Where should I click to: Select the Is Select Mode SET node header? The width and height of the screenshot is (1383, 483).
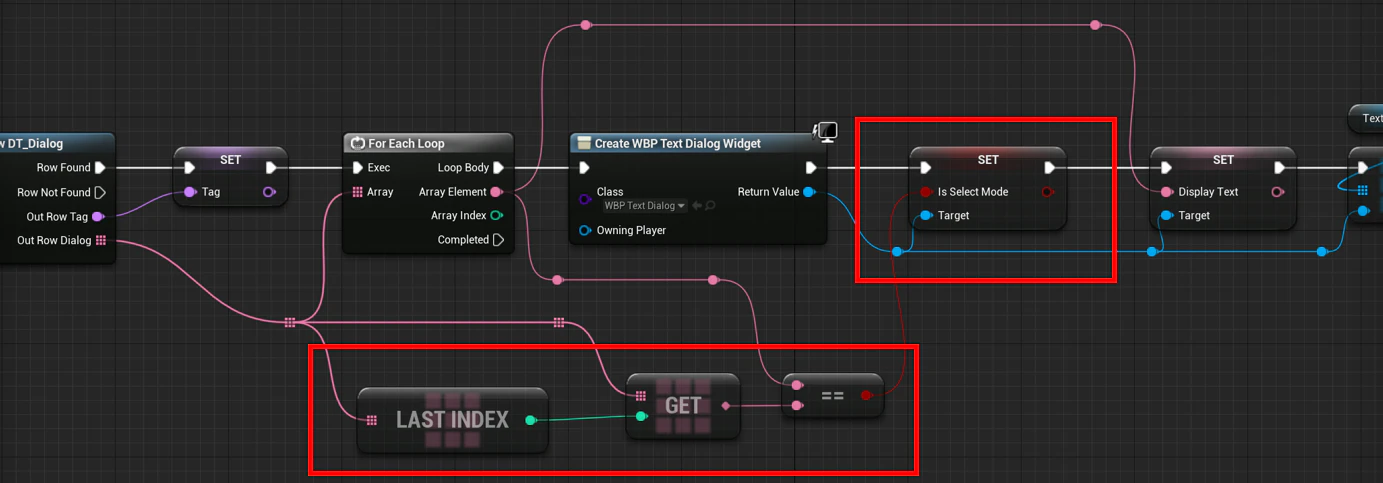point(988,160)
